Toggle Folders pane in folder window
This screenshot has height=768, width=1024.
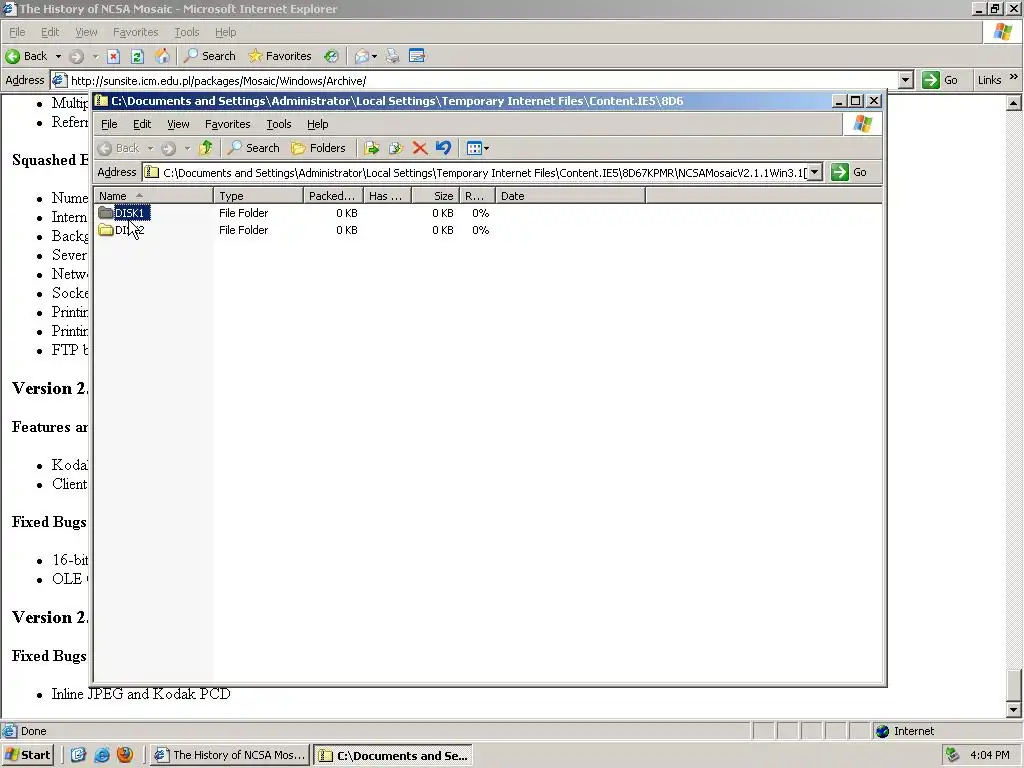click(318, 148)
